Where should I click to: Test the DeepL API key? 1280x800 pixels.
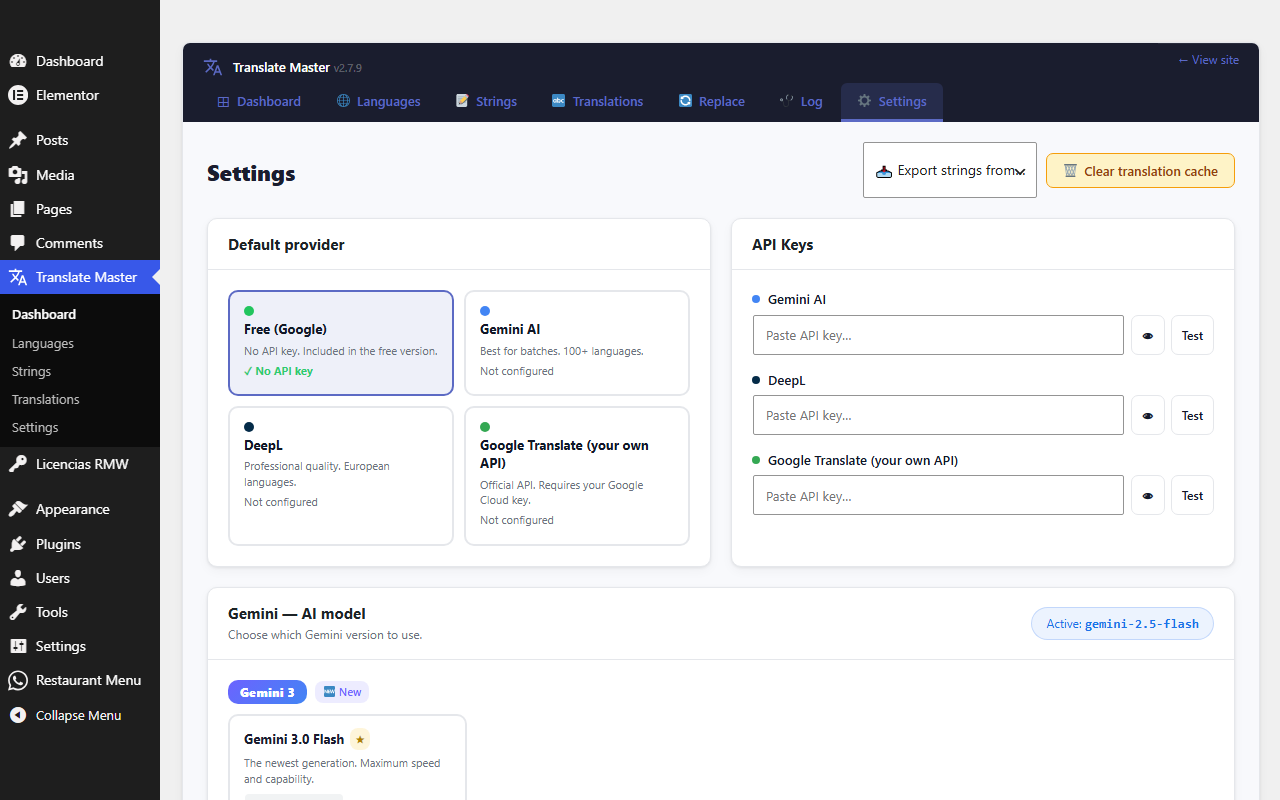(1192, 415)
